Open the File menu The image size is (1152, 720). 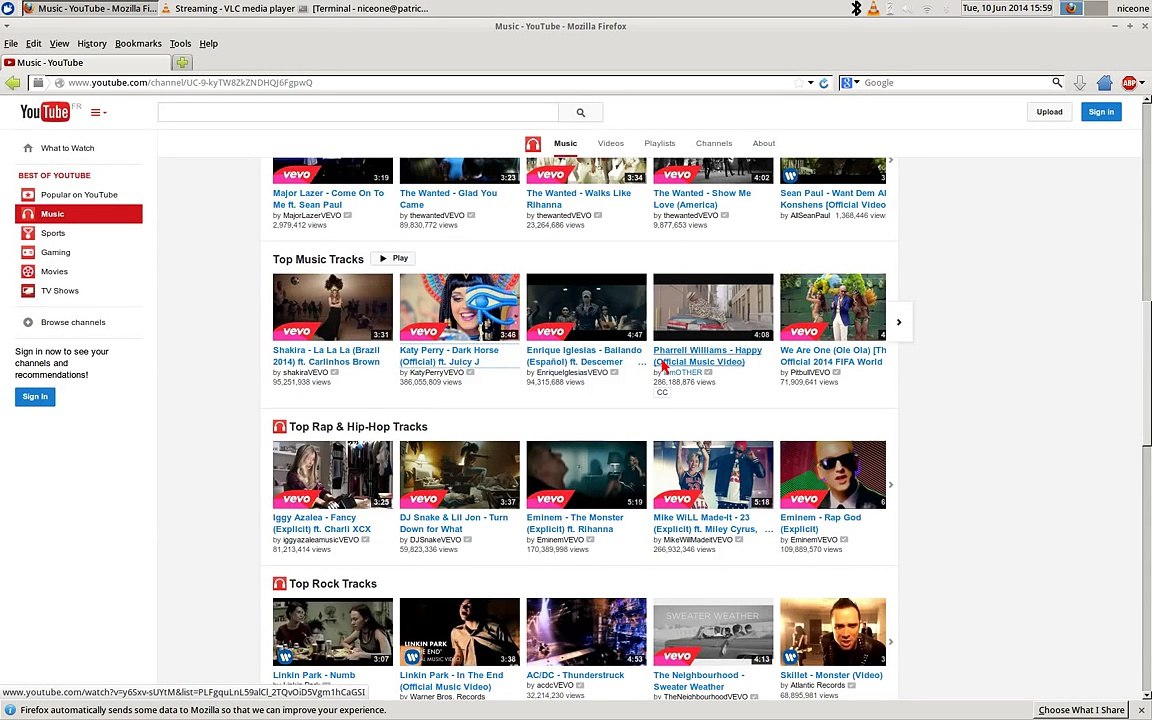click(x=11, y=43)
